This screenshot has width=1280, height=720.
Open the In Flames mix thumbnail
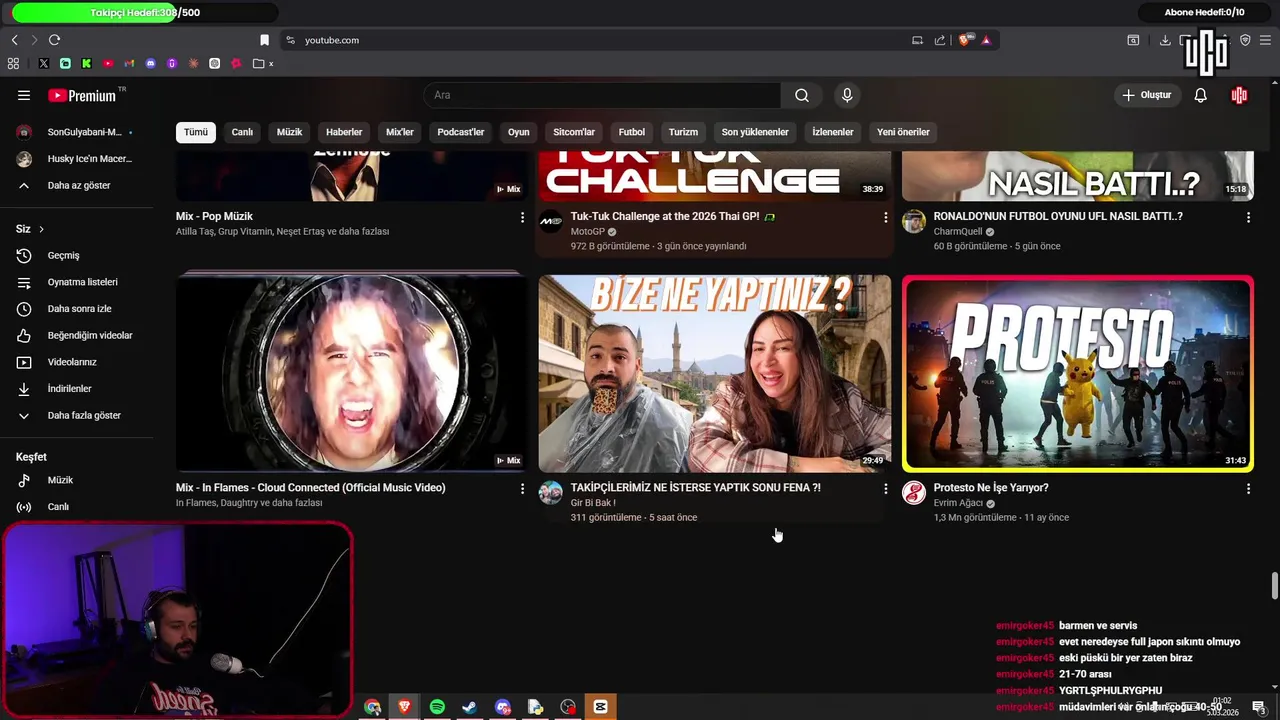tap(352, 371)
